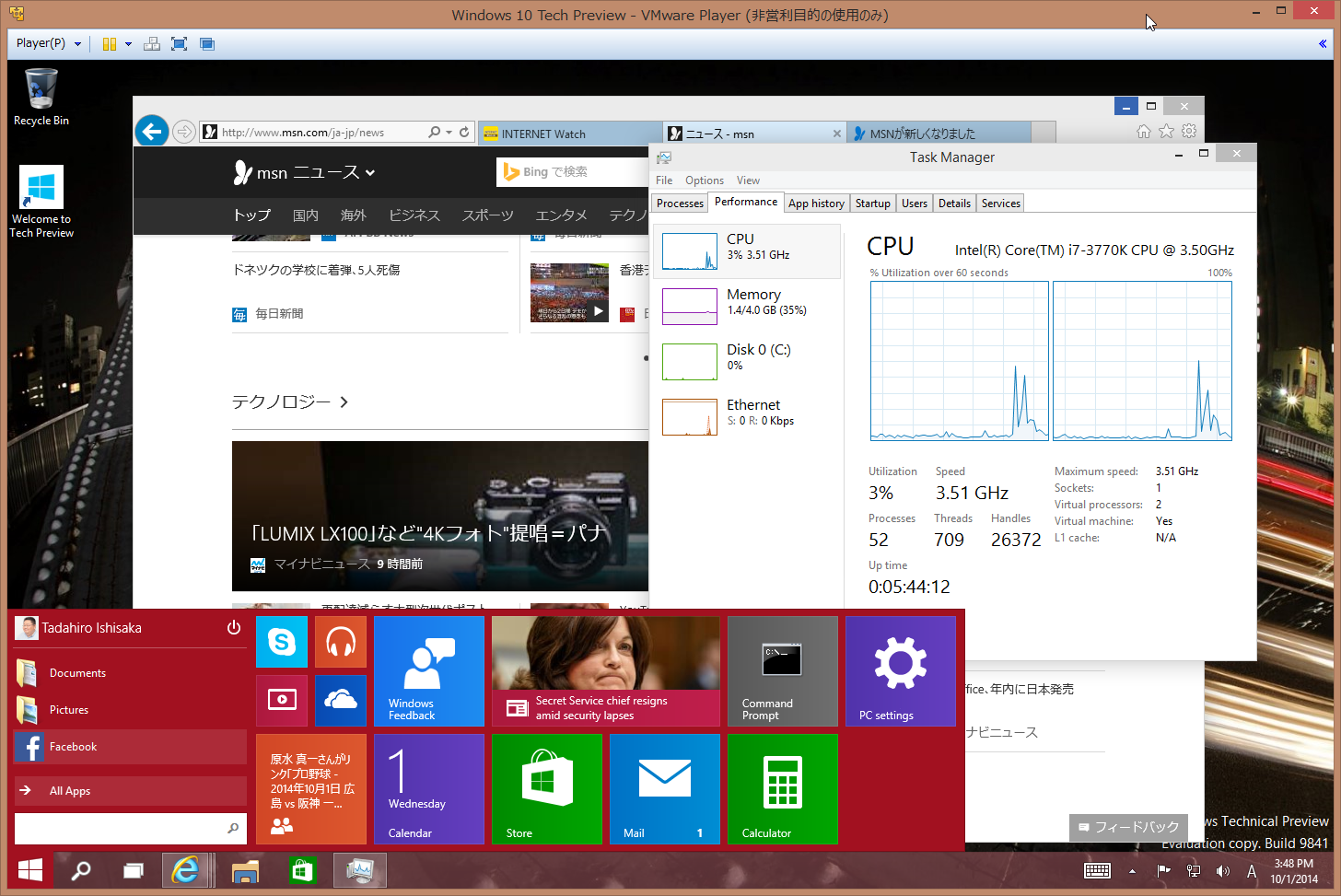Viewport: 1341px width, 896px height.
Task: Open Facebook from the Start menu
Action: coord(73,747)
